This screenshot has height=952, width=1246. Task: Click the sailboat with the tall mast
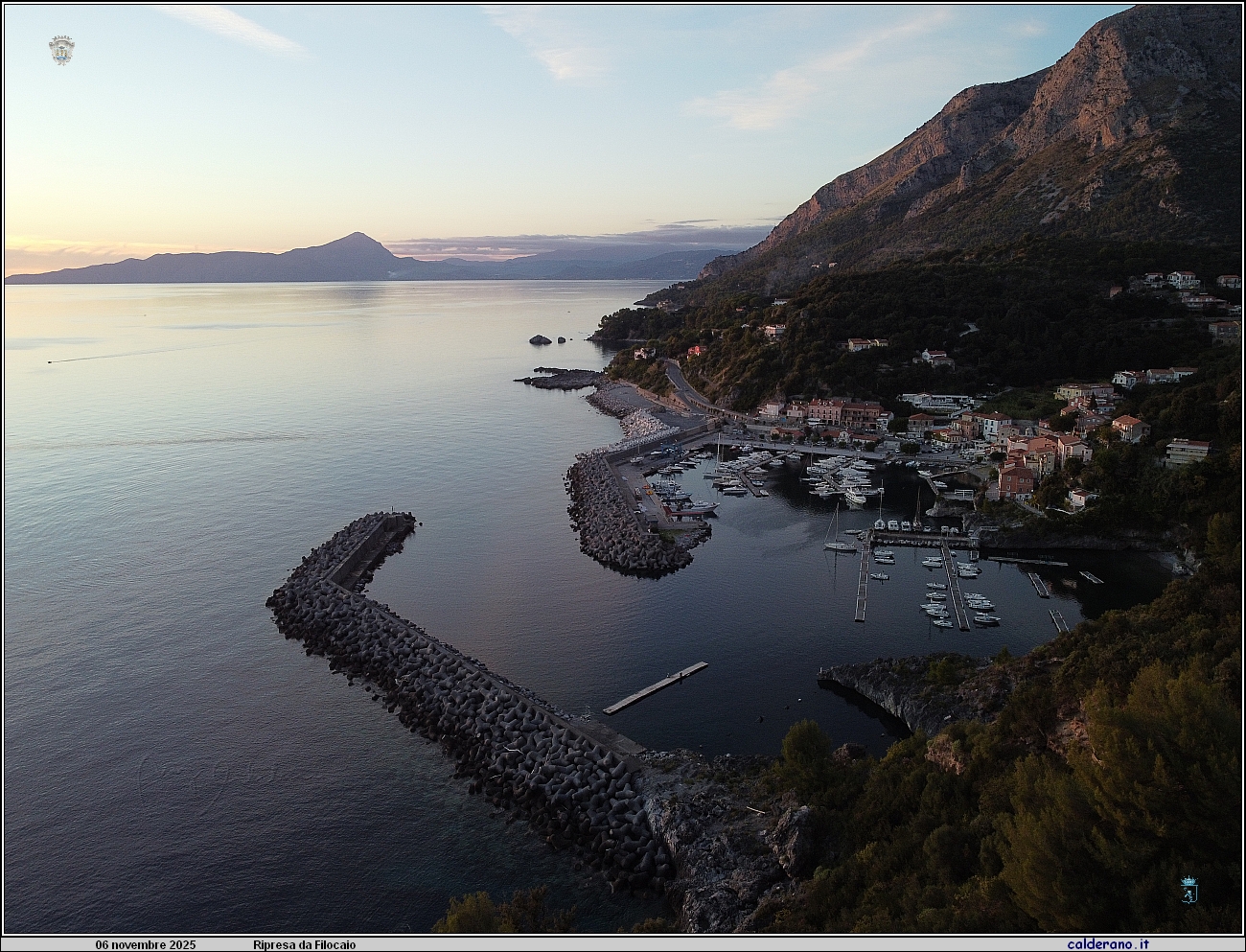click(839, 545)
